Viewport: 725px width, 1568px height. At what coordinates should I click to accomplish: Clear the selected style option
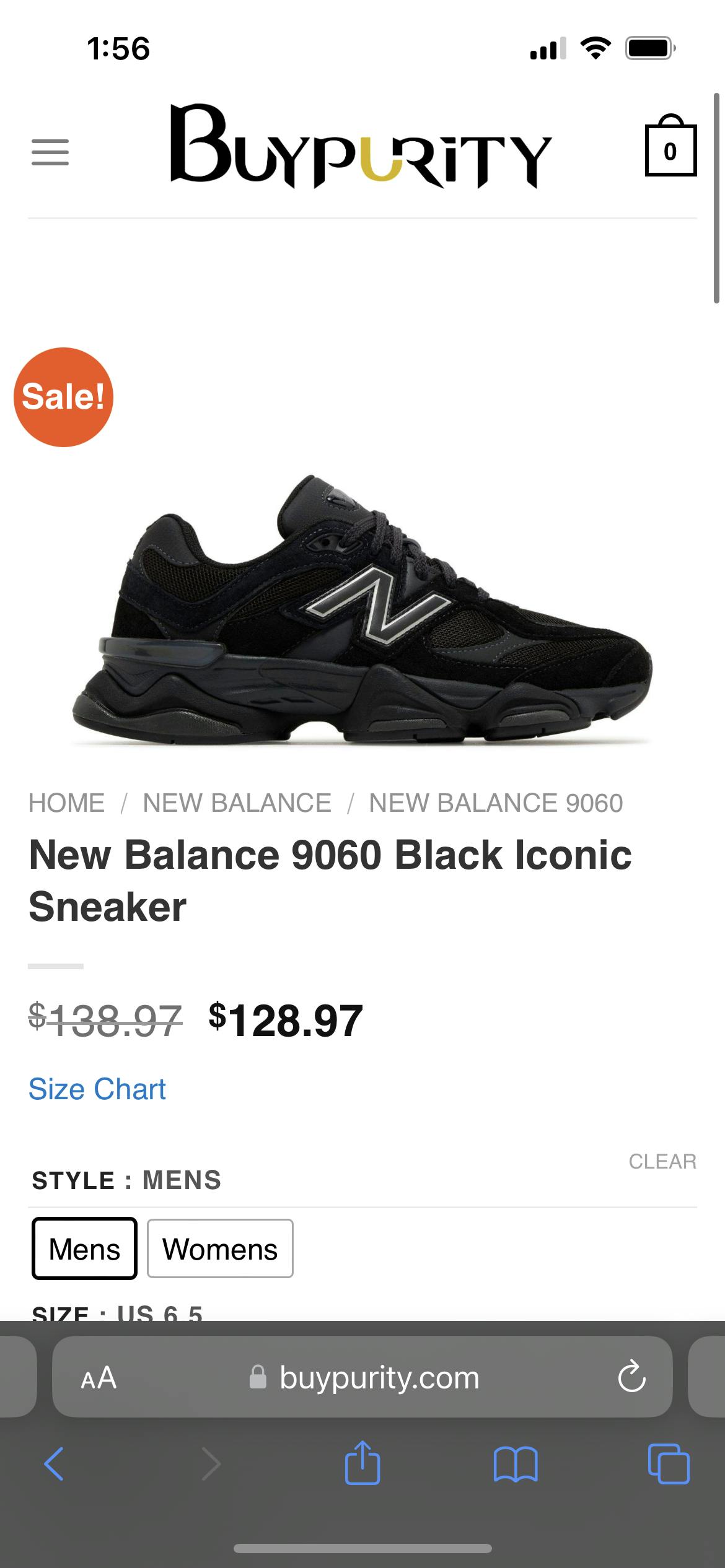(x=662, y=1162)
